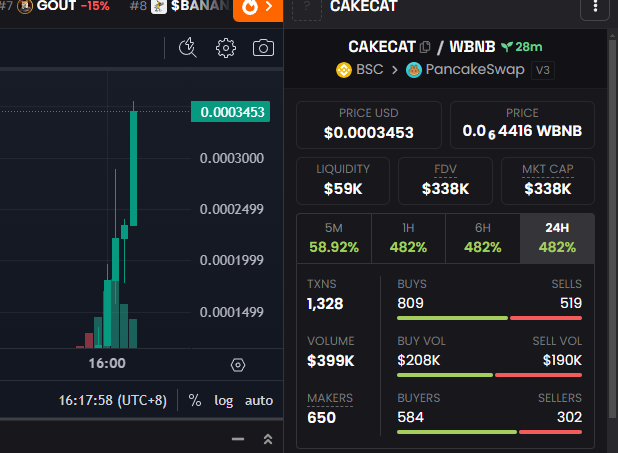The width and height of the screenshot is (618, 453).
Task: Expand the bottom panel with double chevron
Action: coord(268,439)
